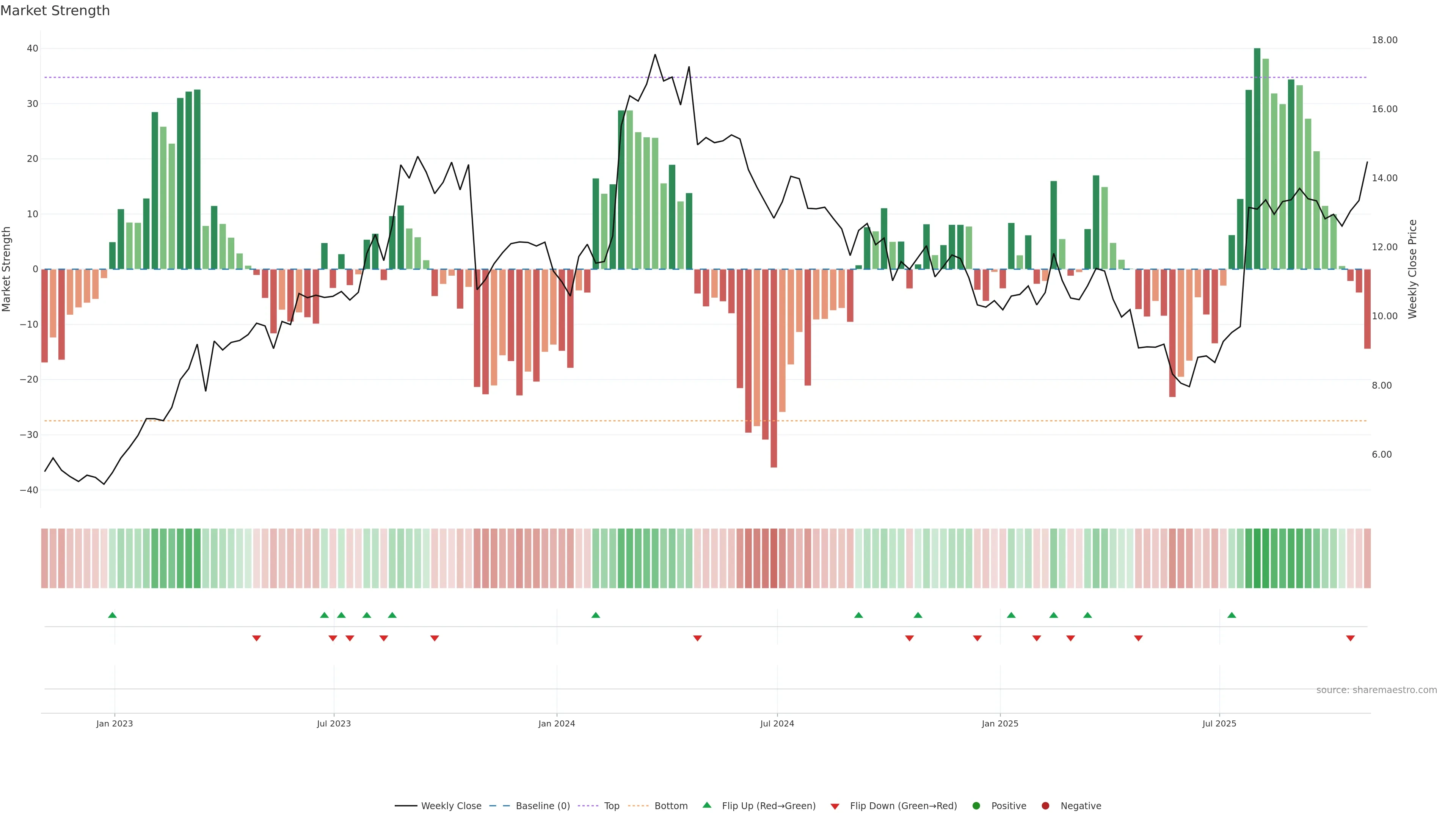1456x819 pixels.
Task: Click the dark red Negative circle legend icon
Action: coord(1045,806)
